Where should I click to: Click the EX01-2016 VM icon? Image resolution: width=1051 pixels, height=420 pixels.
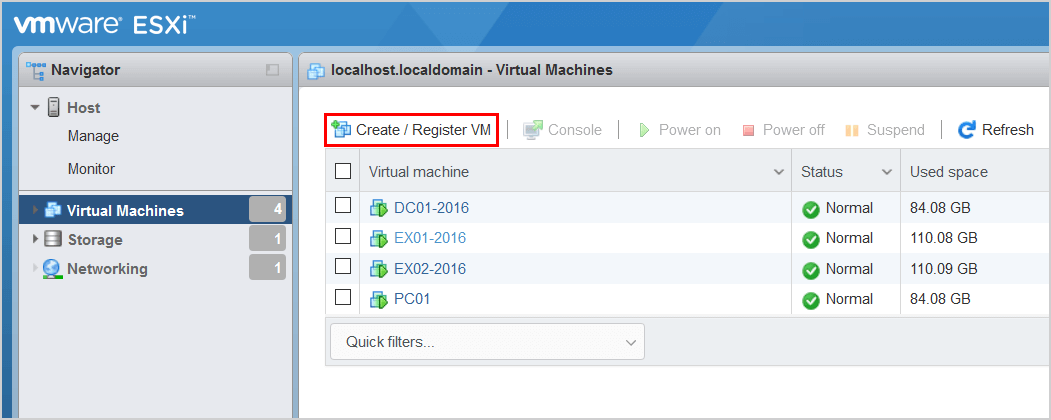(x=379, y=239)
